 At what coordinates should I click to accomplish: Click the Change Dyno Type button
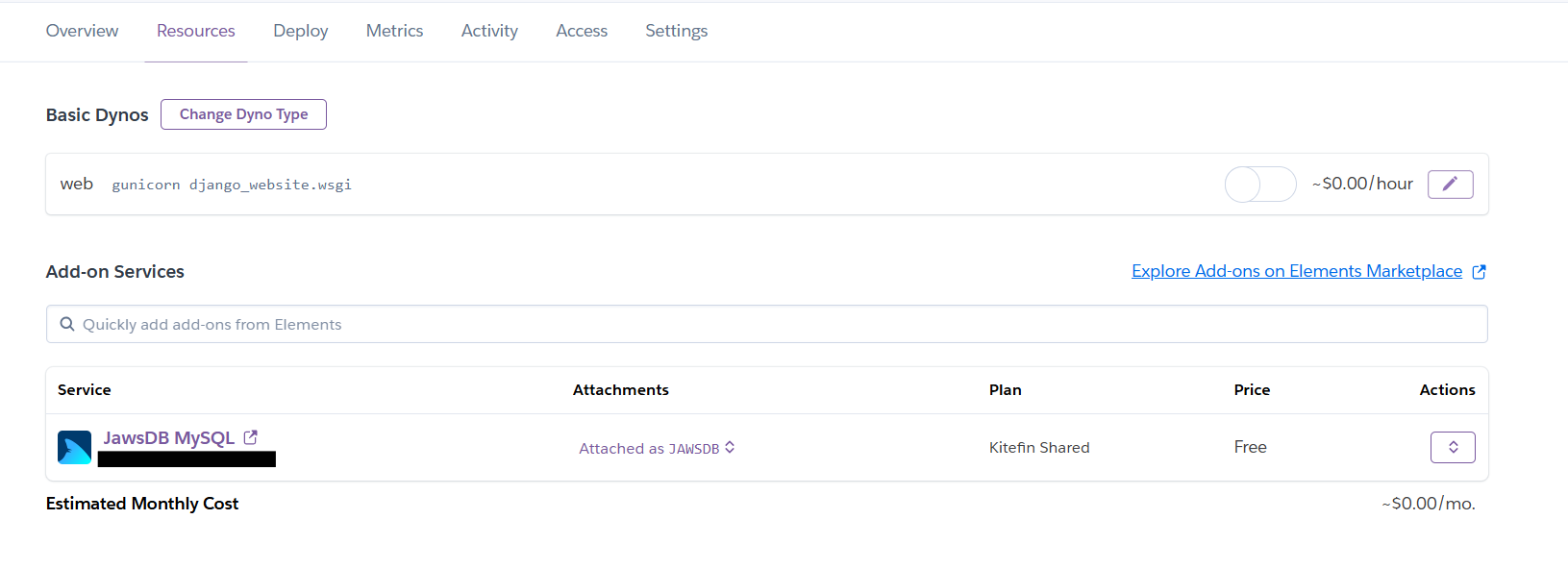point(243,114)
